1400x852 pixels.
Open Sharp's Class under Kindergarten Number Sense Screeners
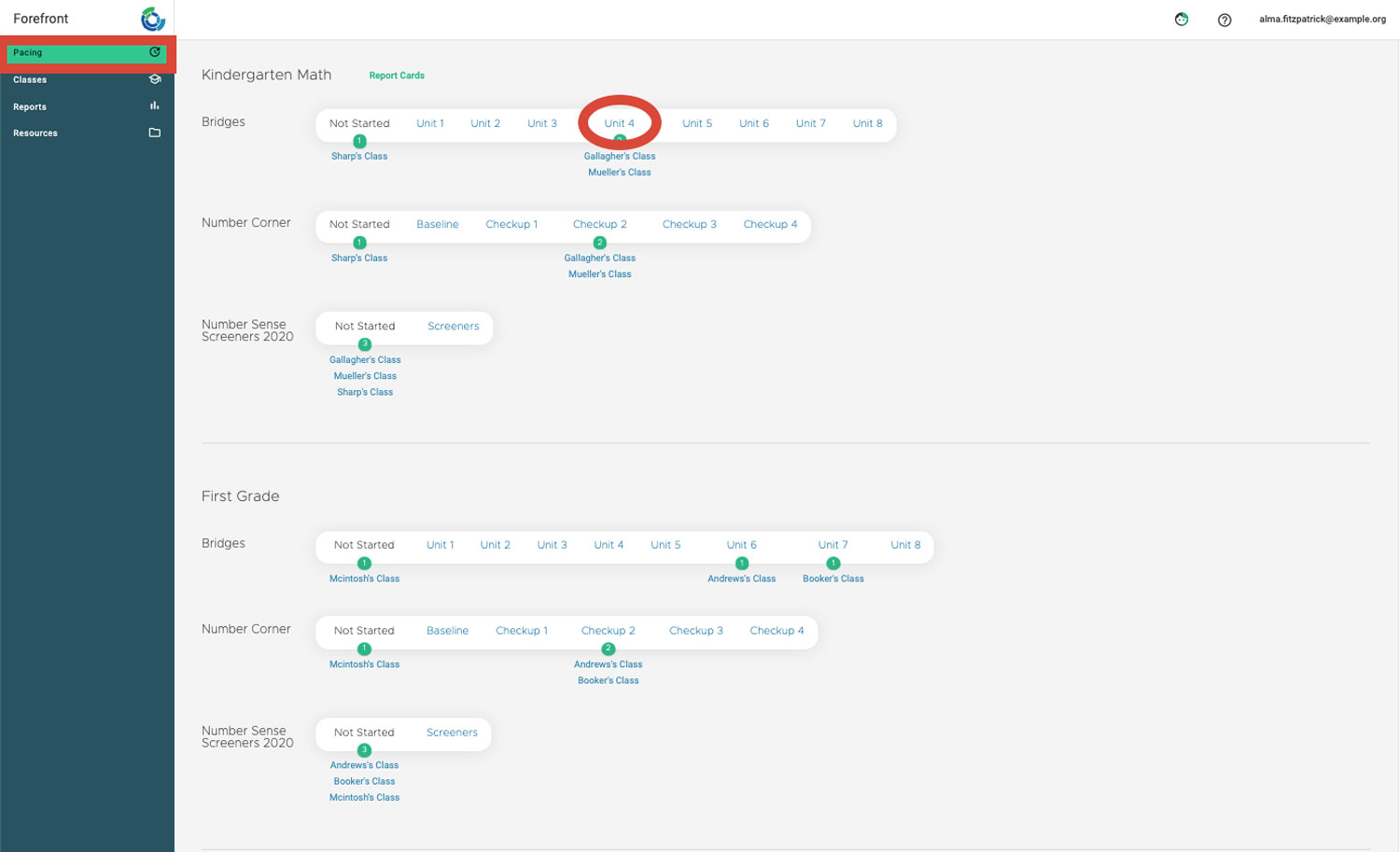tap(365, 392)
